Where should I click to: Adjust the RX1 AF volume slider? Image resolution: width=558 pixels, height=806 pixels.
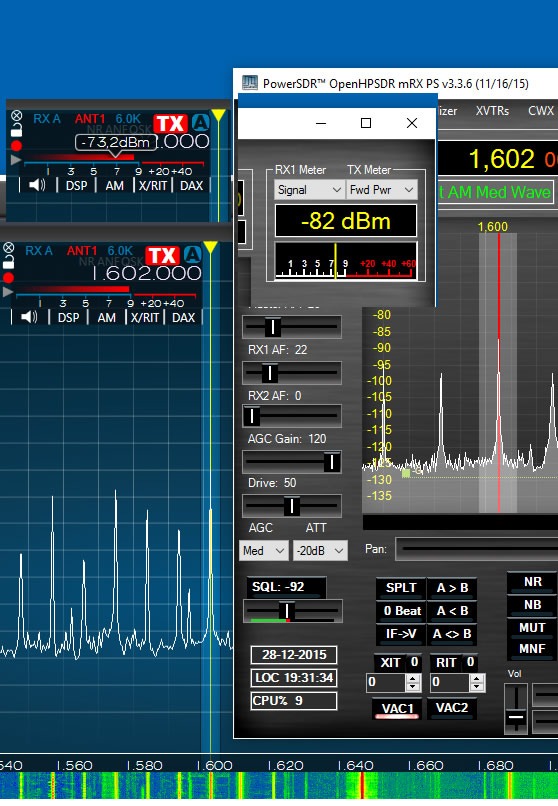click(291, 373)
